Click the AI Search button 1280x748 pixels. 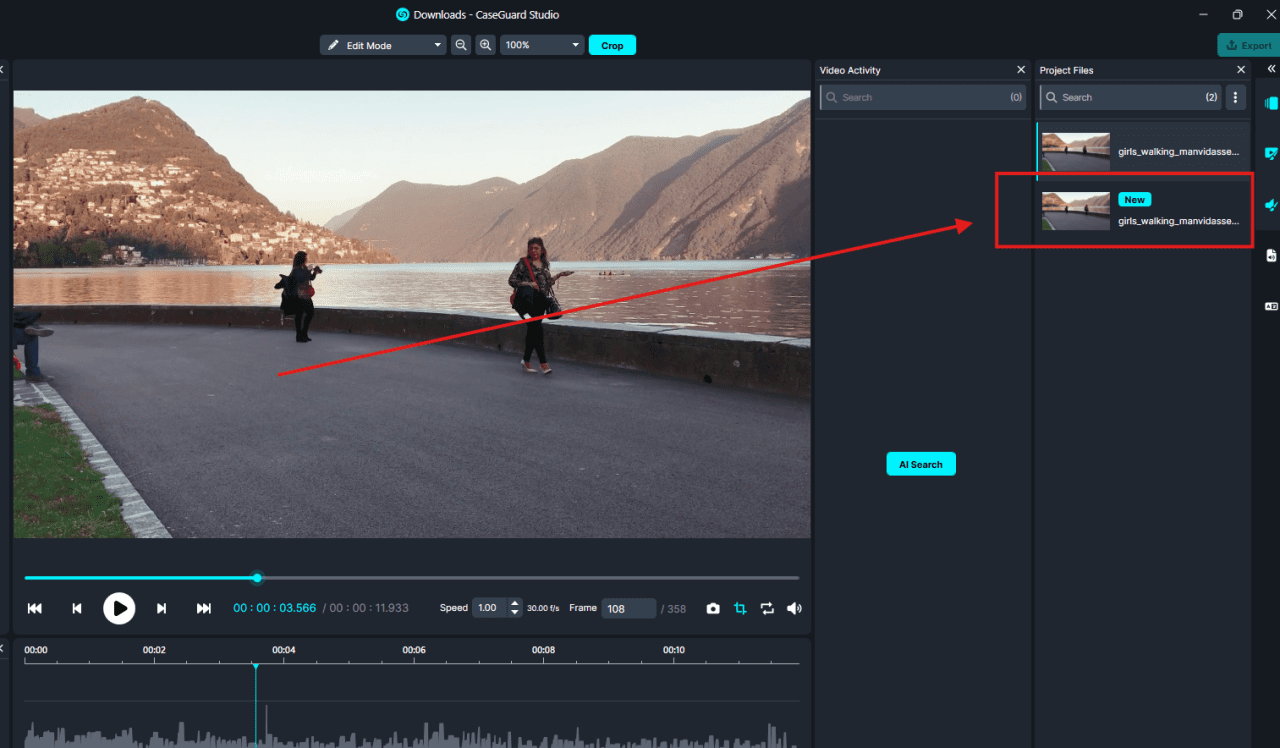(x=921, y=464)
